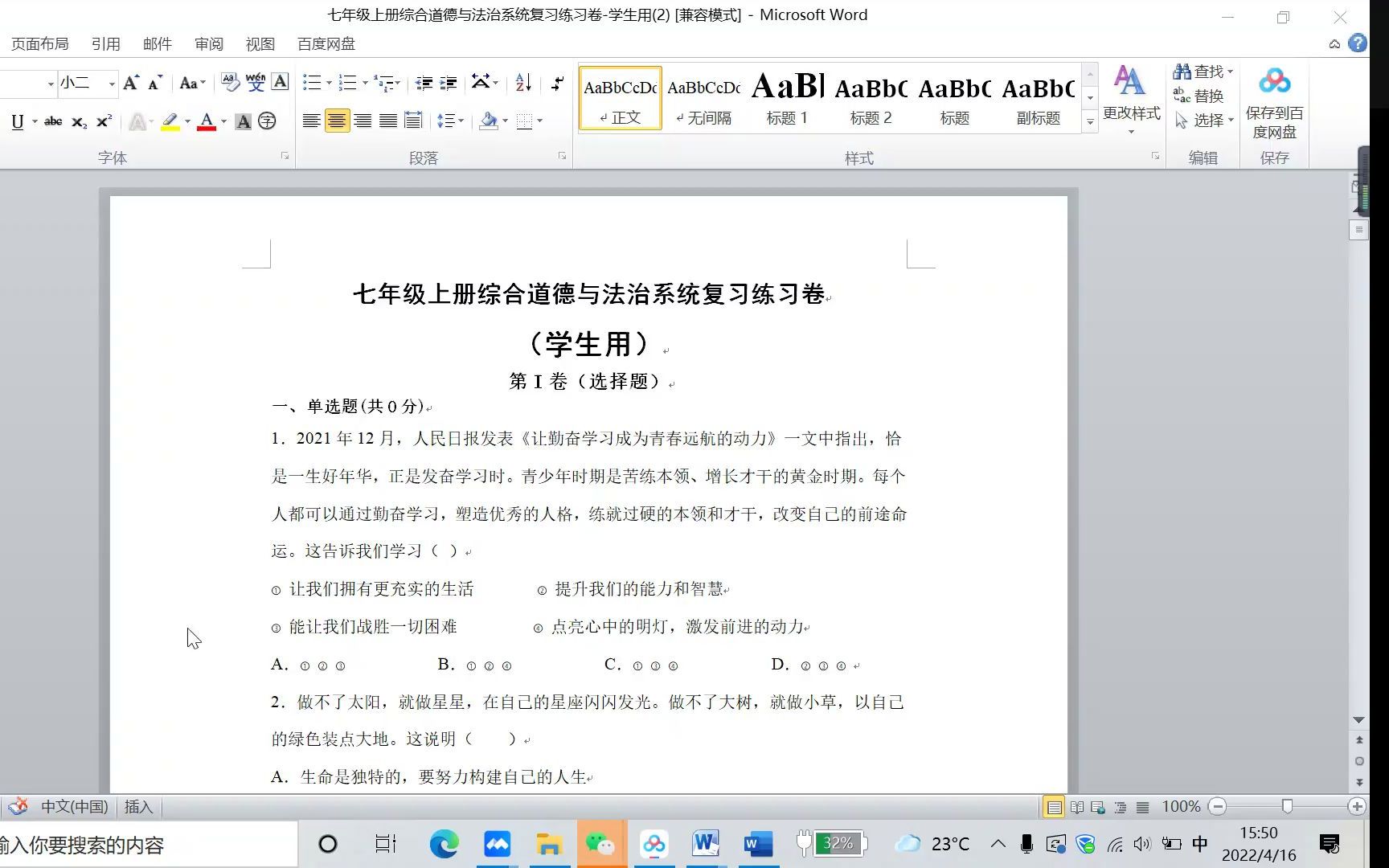Click the Bullets list icon

click(x=312, y=82)
